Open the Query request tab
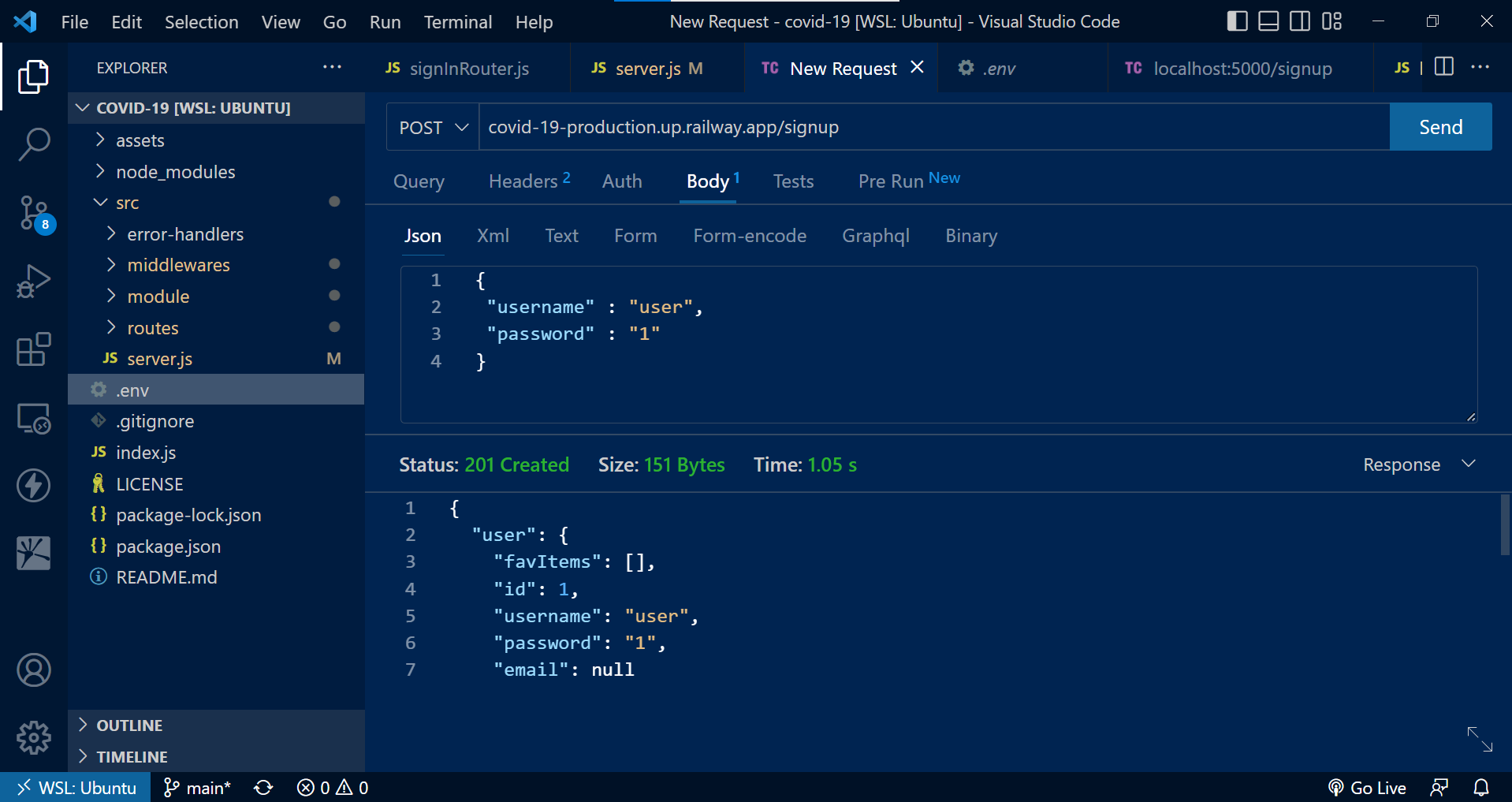 click(419, 181)
